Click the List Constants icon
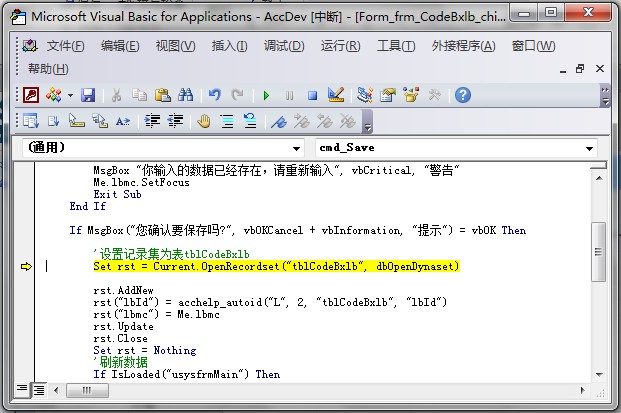 point(53,121)
